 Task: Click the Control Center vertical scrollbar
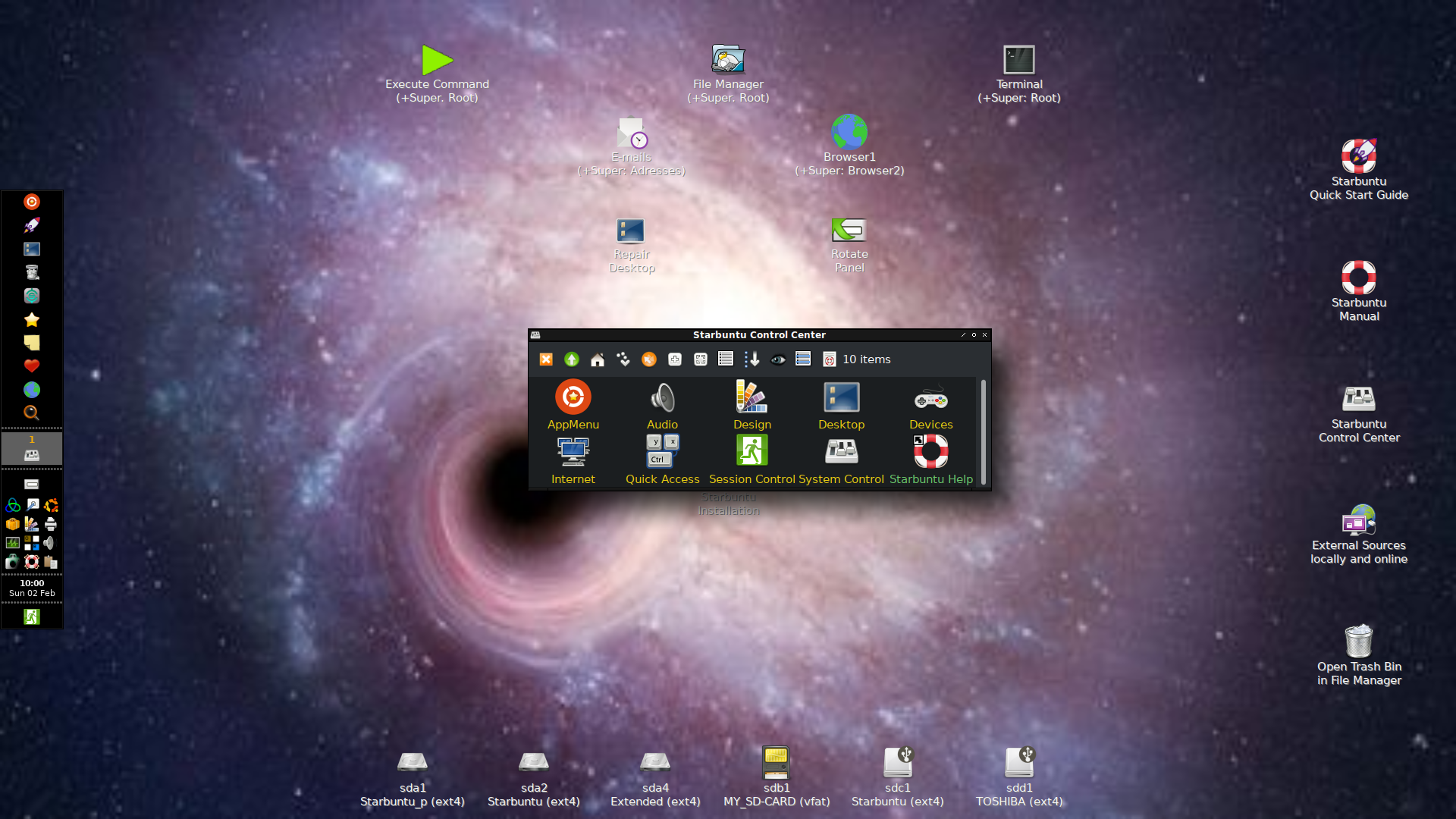[x=984, y=432]
